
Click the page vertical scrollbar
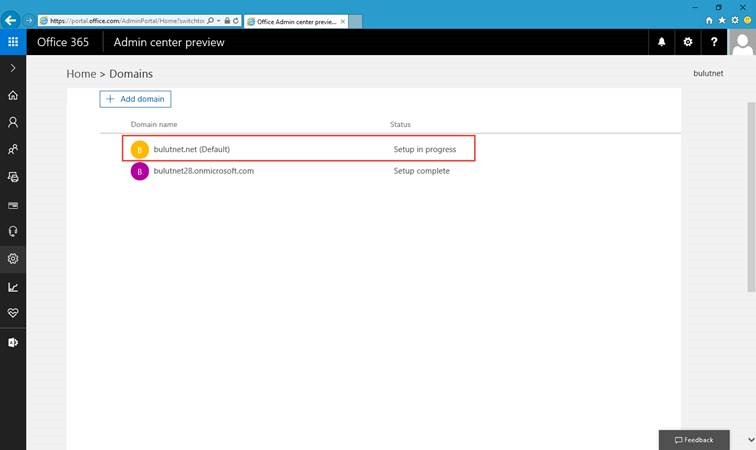click(751, 197)
